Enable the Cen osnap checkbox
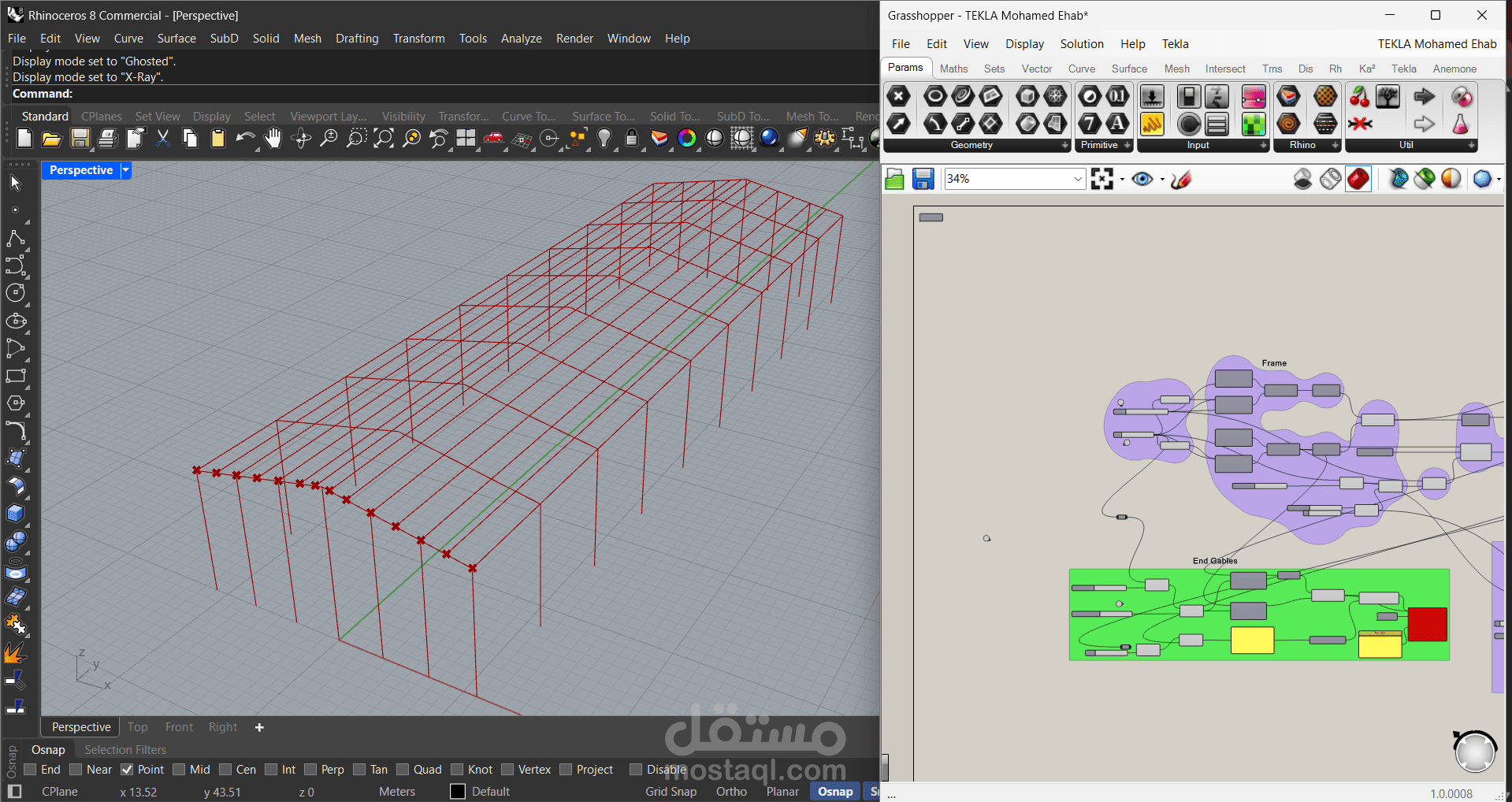The width and height of the screenshot is (1512, 802). coord(225,770)
